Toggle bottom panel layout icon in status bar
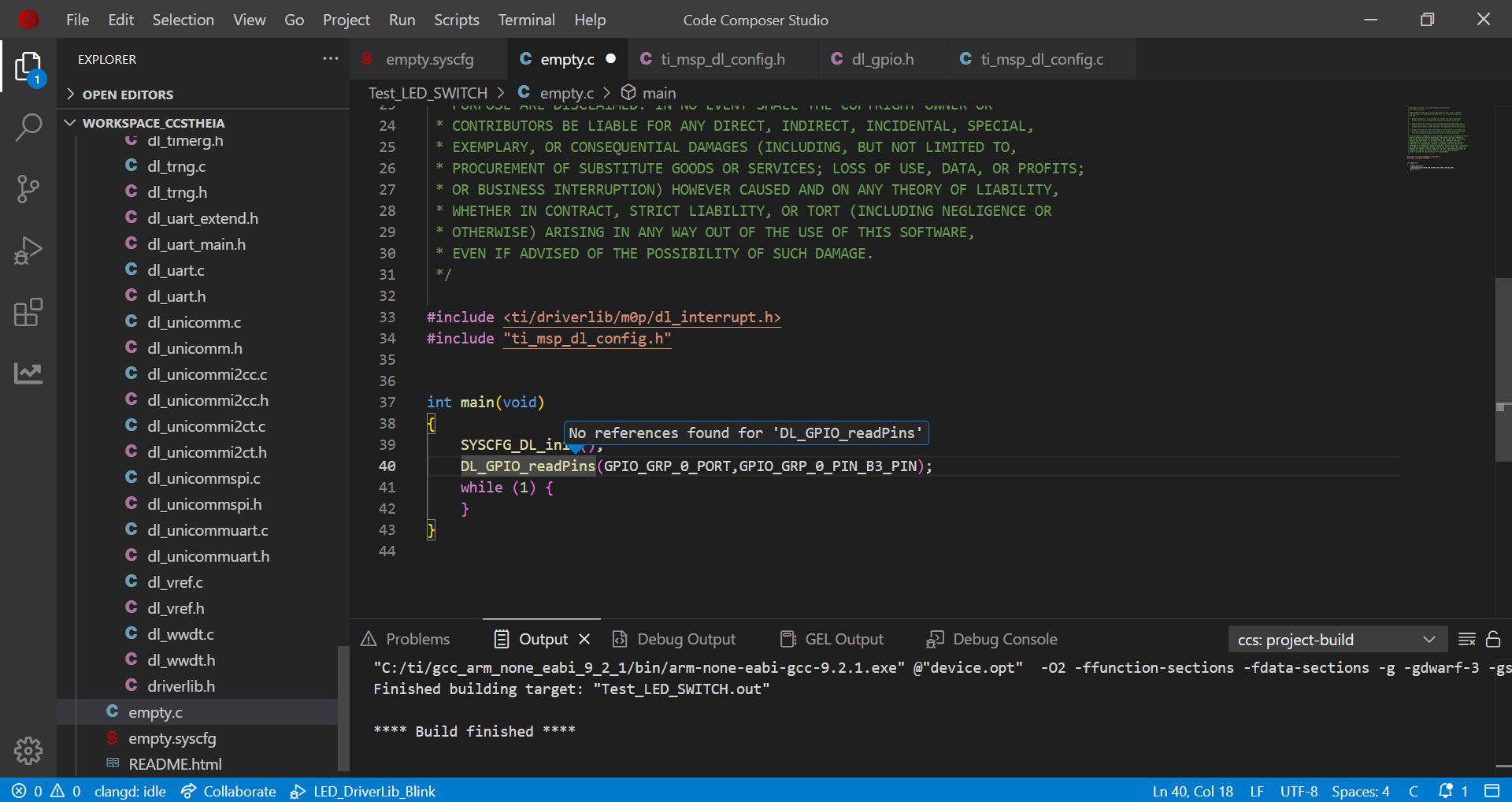The width and height of the screenshot is (1512, 802). click(x=1492, y=791)
